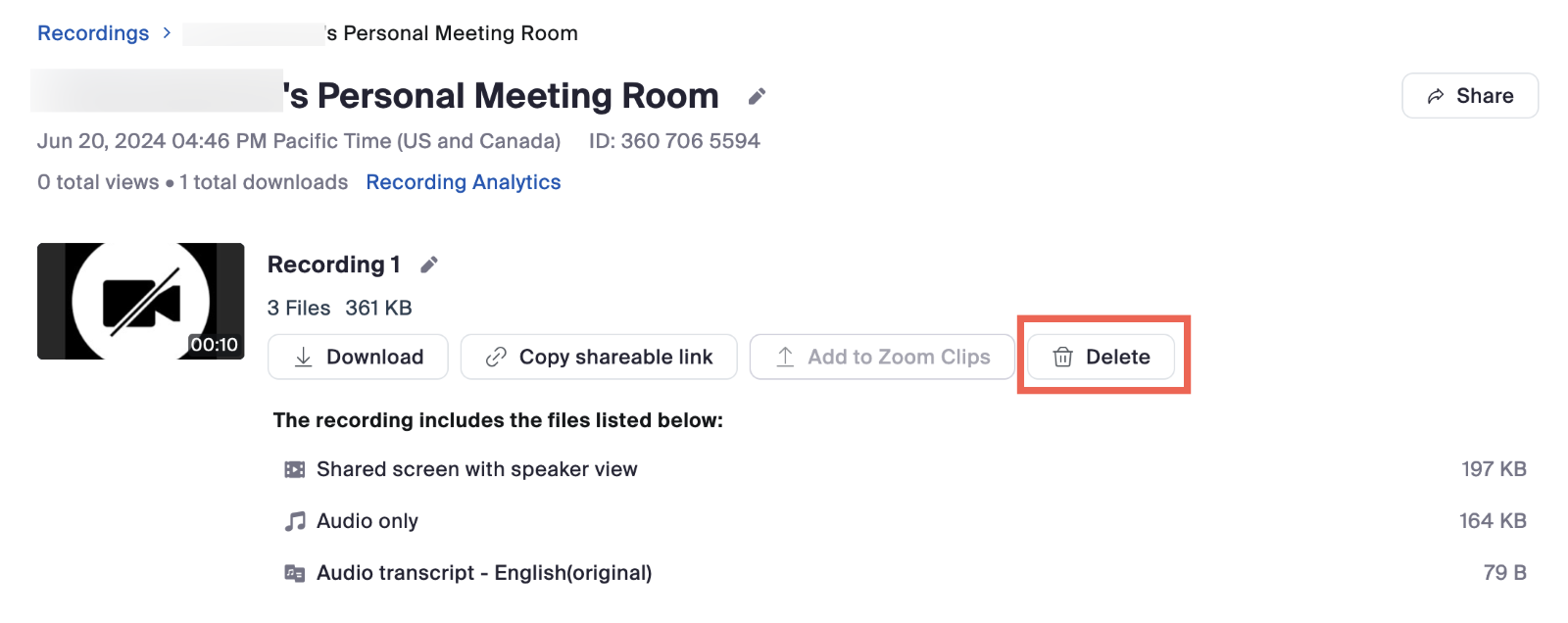Screen dimensions: 1568x623
Task: Select the Audio transcript English file entry
Action: [483, 572]
